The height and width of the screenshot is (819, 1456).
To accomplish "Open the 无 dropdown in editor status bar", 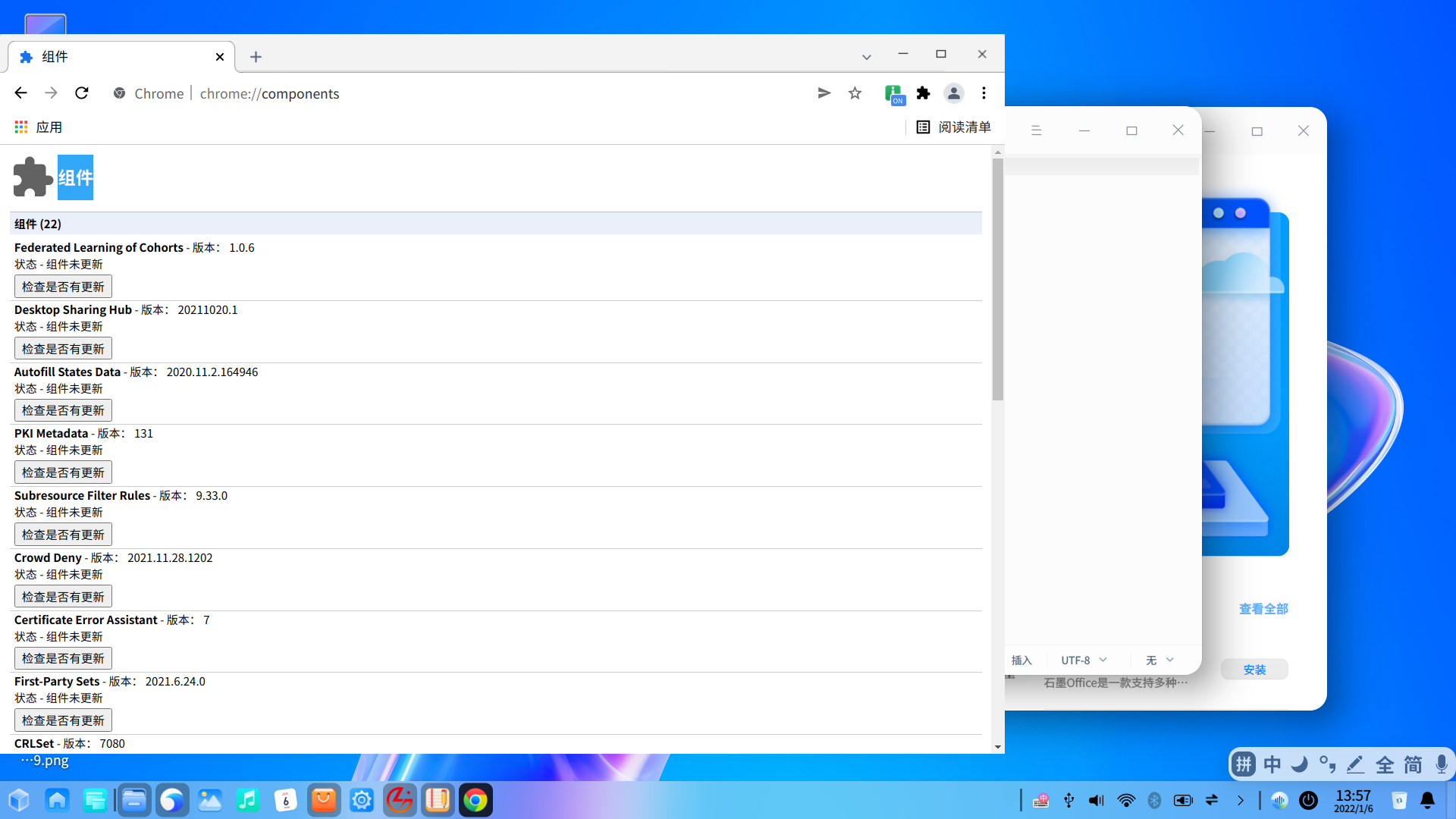I will [1160, 661].
